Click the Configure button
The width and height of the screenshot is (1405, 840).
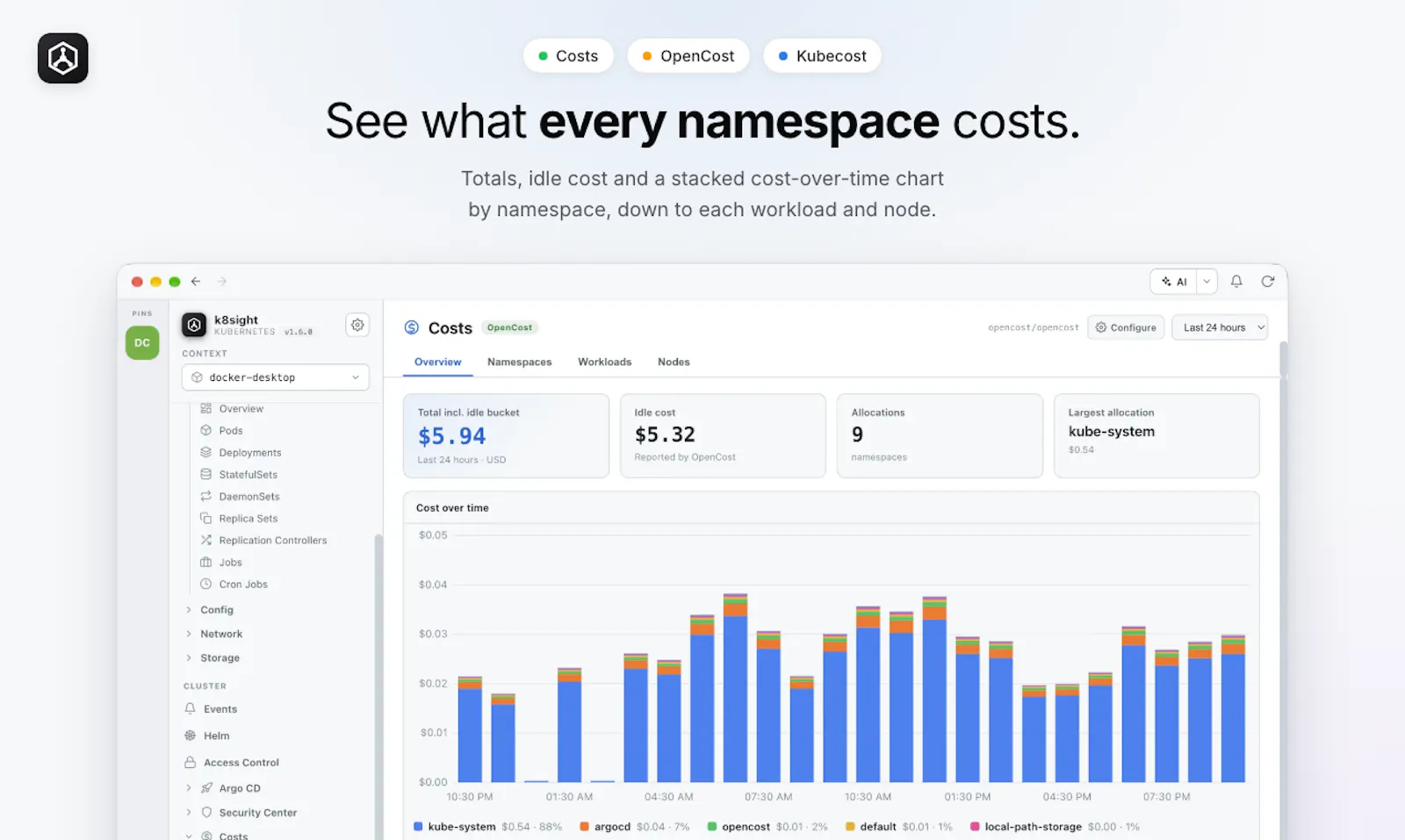[x=1126, y=327]
